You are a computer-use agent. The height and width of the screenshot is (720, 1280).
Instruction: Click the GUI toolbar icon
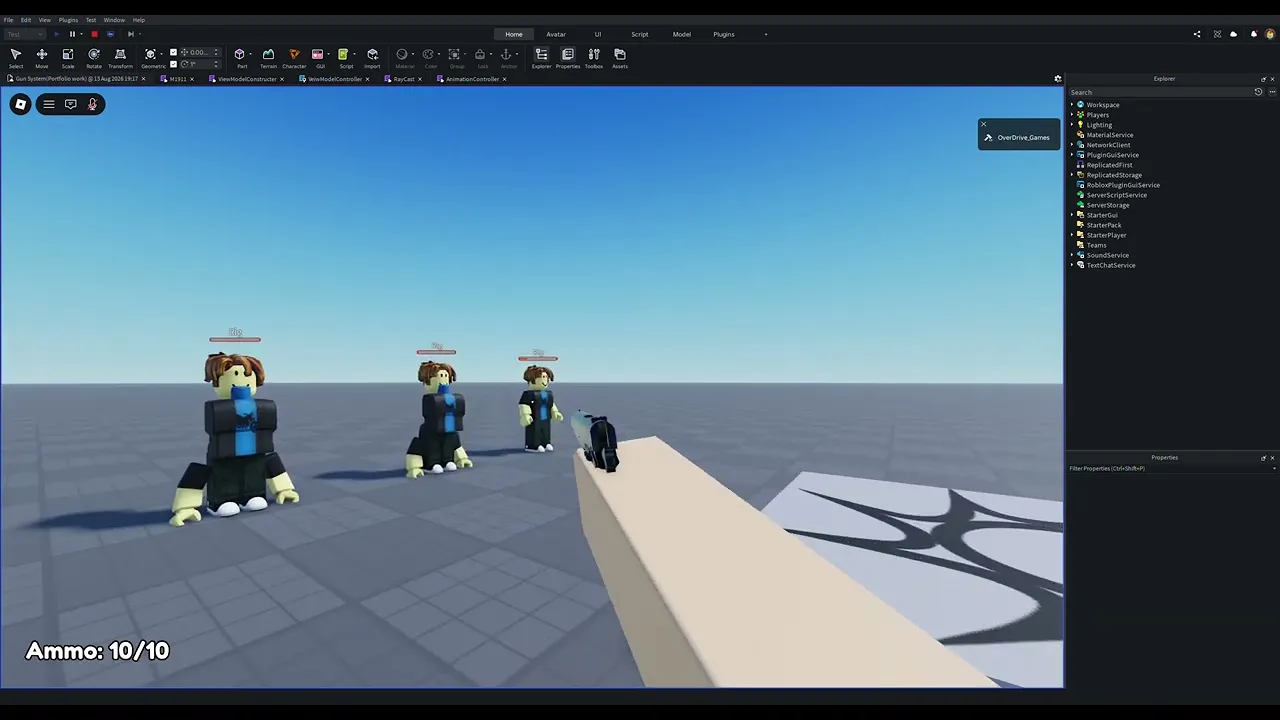[x=319, y=58]
